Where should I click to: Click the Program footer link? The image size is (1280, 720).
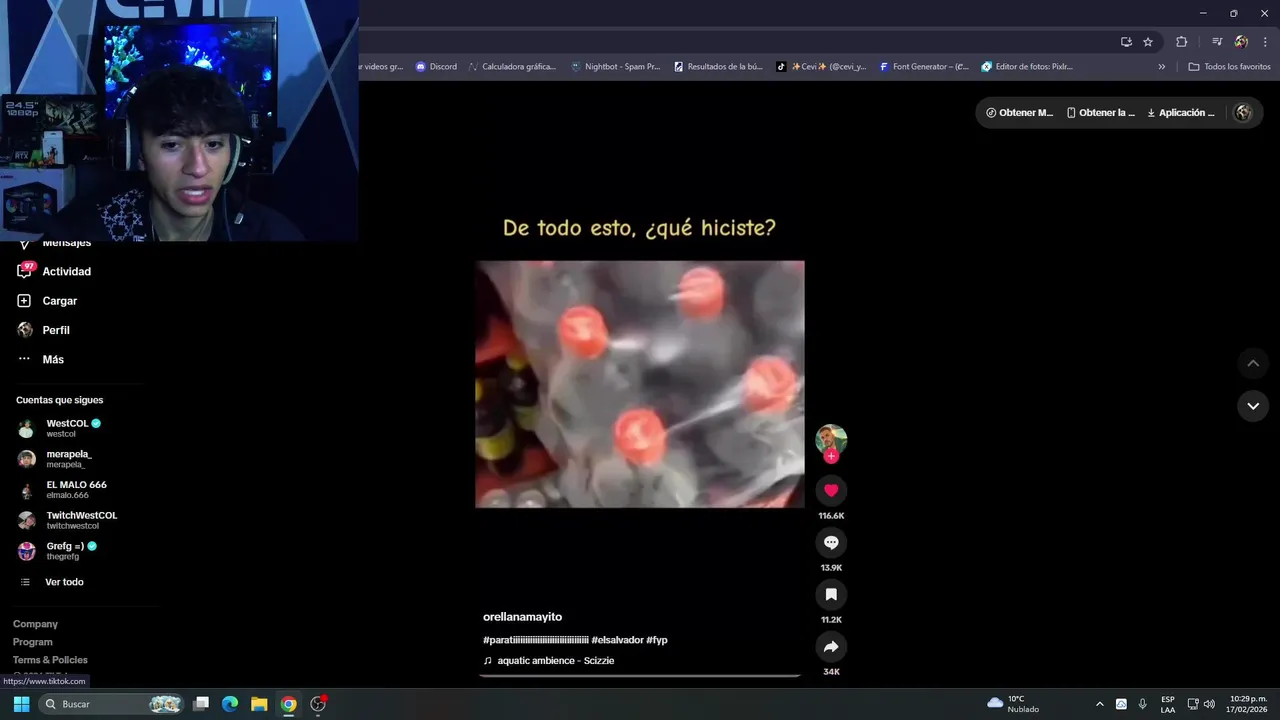coord(33,642)
